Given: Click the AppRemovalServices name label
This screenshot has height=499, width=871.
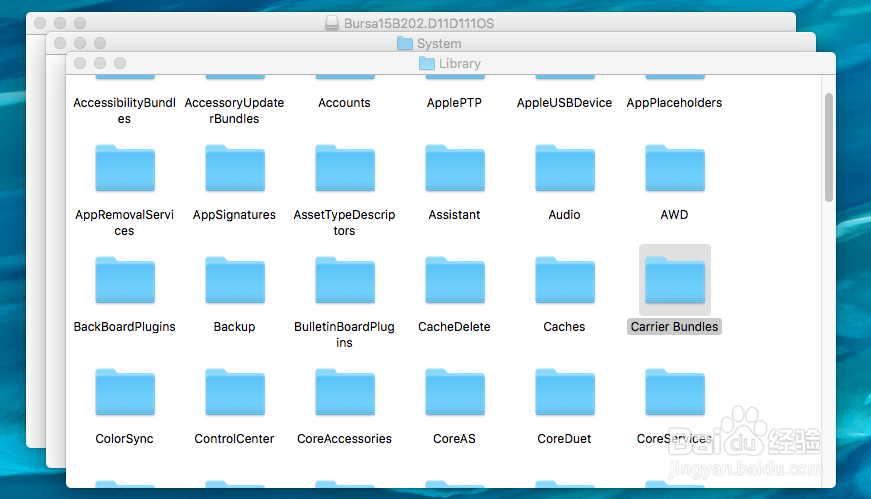Looking at the screenshot, I should (124, 223).
